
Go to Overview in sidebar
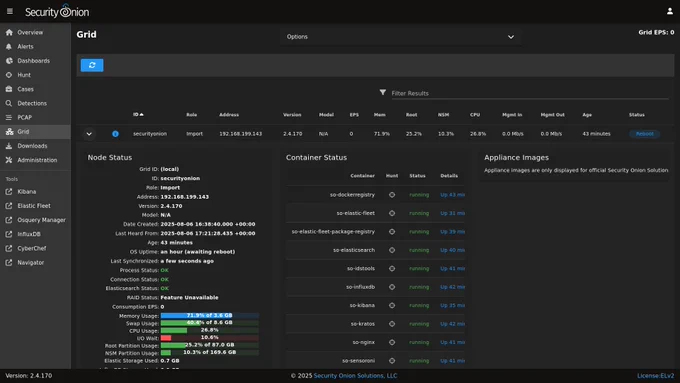click(x=35, y=33)
